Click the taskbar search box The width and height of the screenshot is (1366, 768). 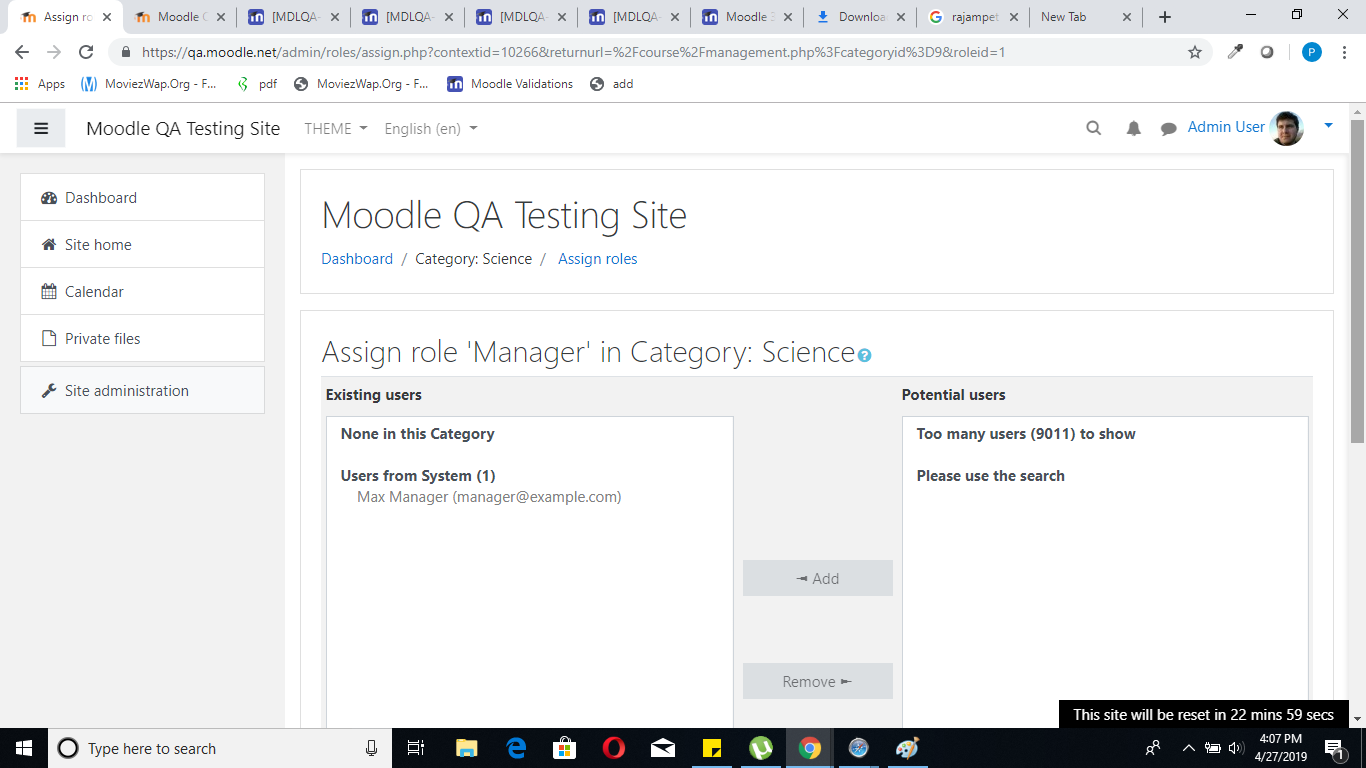point(220,748)
